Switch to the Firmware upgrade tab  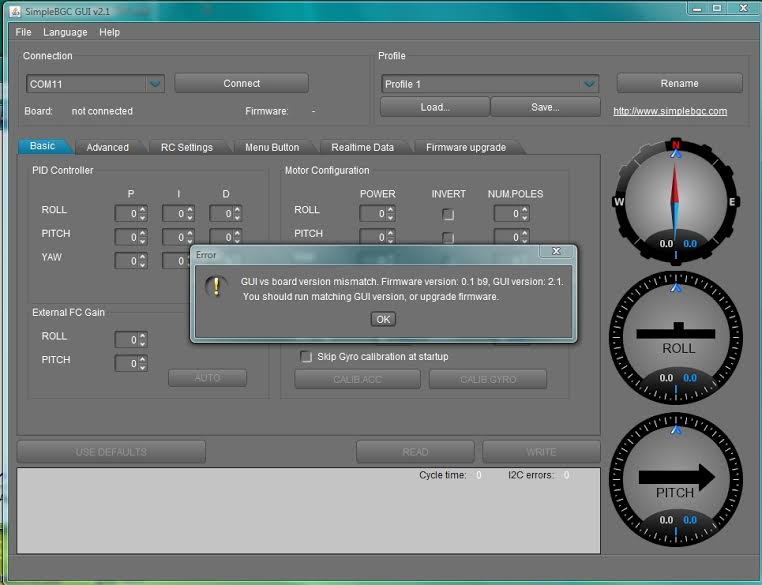(x=465, y=147)
